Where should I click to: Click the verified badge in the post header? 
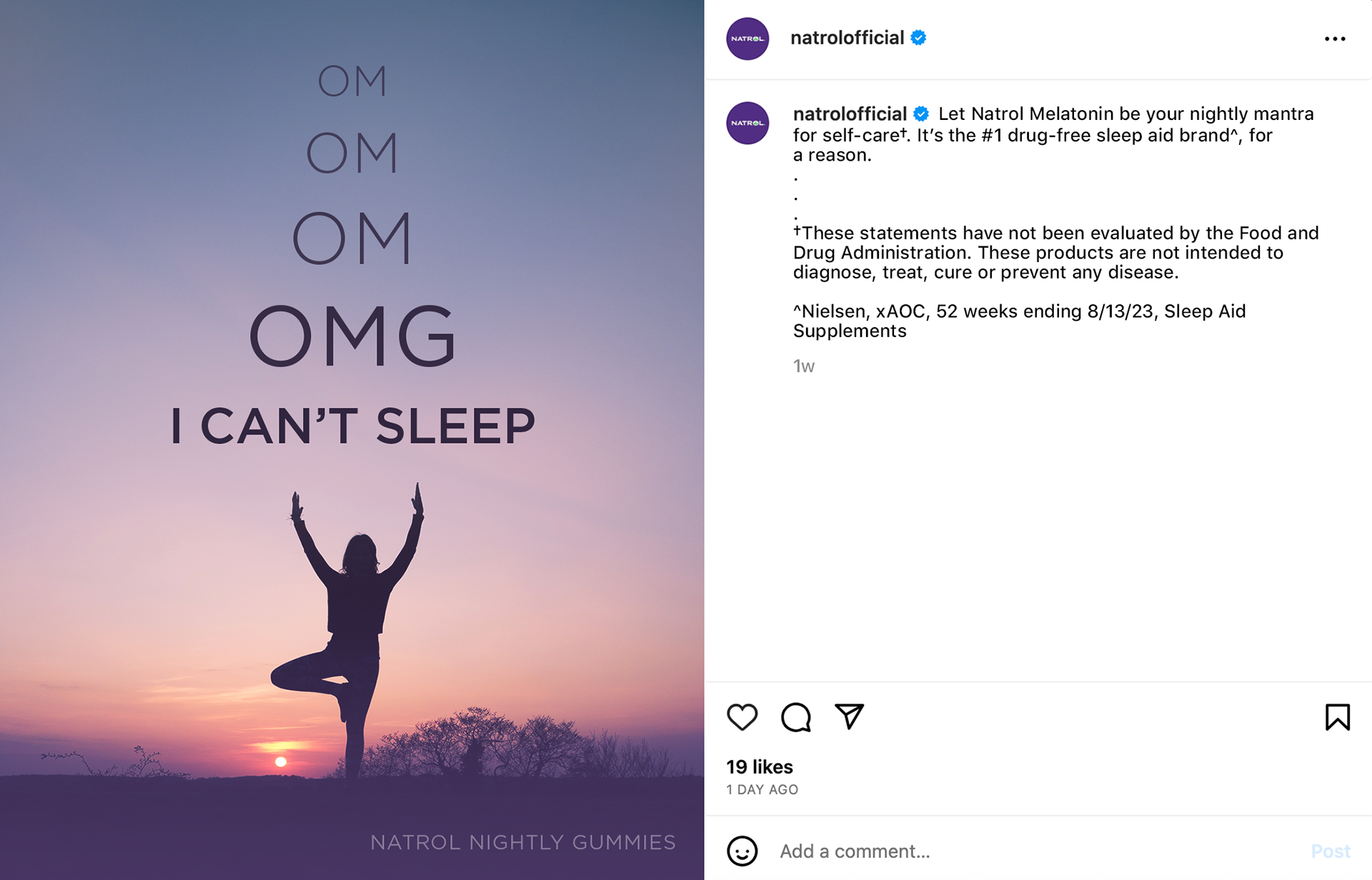pyautogui.click(x=919, y=38)
